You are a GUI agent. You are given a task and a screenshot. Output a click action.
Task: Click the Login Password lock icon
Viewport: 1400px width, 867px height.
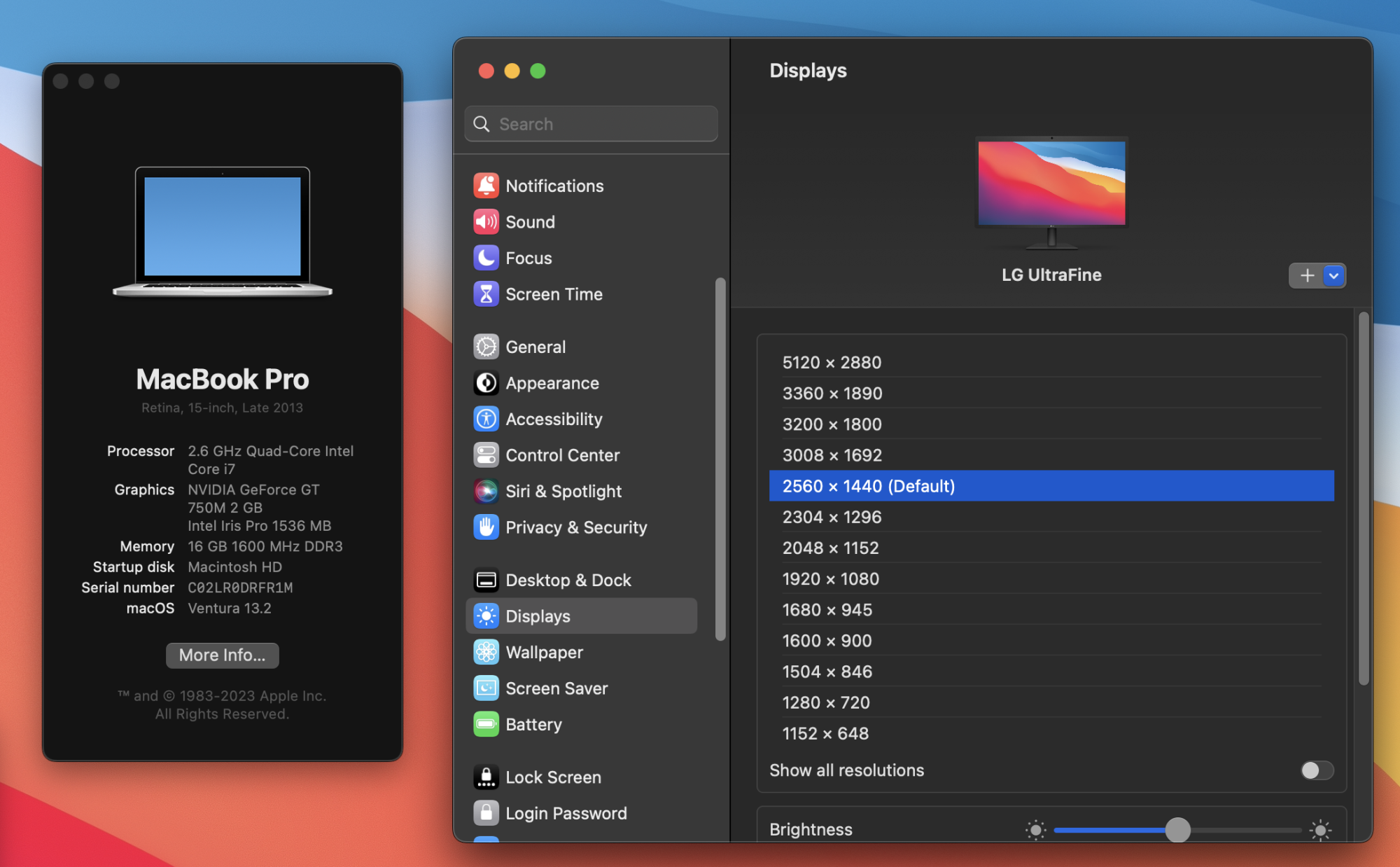click(x=486, y=813)
